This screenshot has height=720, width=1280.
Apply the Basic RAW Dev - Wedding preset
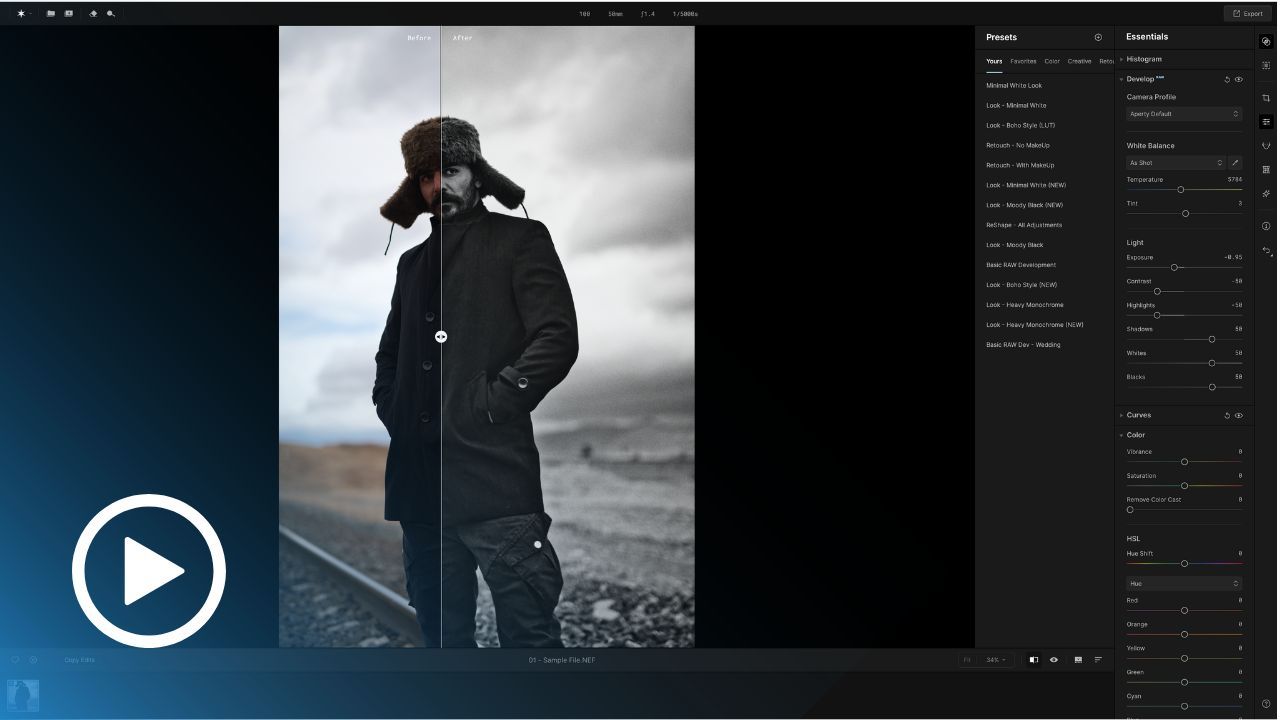pos(1023,345)
